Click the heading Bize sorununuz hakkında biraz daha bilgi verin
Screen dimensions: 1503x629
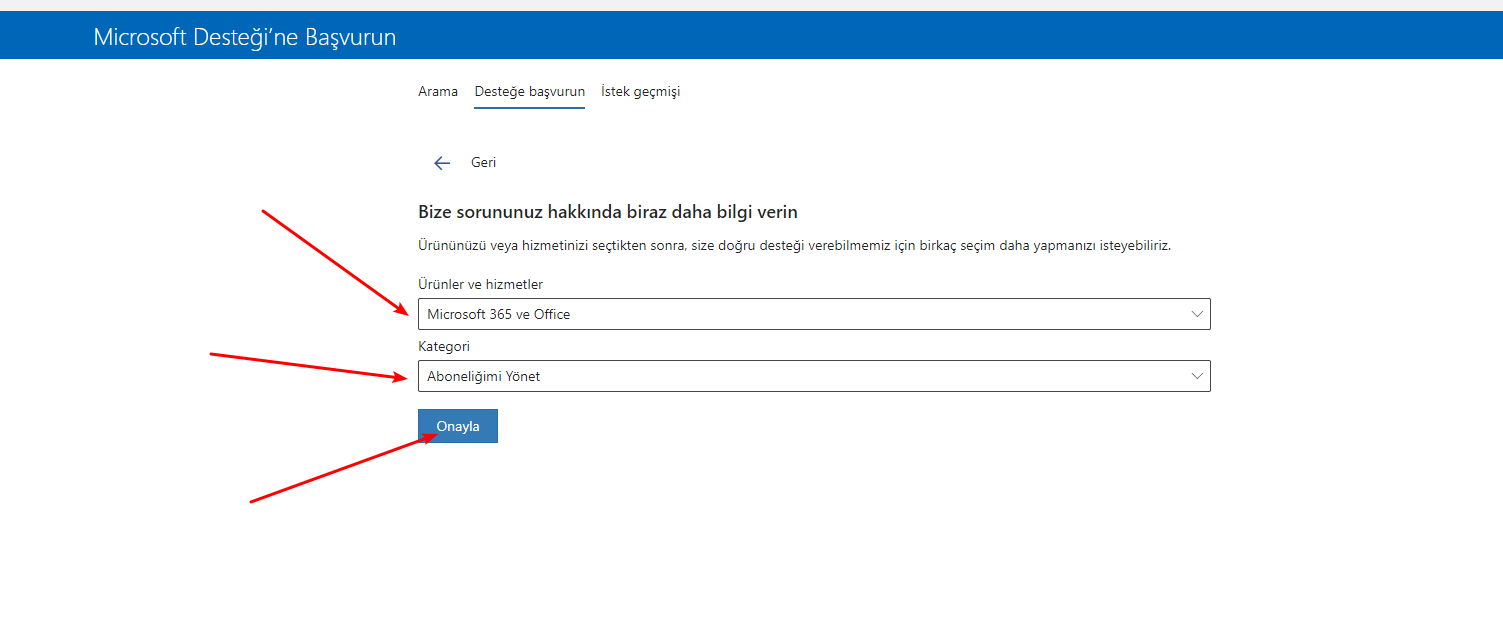point(608,212)
